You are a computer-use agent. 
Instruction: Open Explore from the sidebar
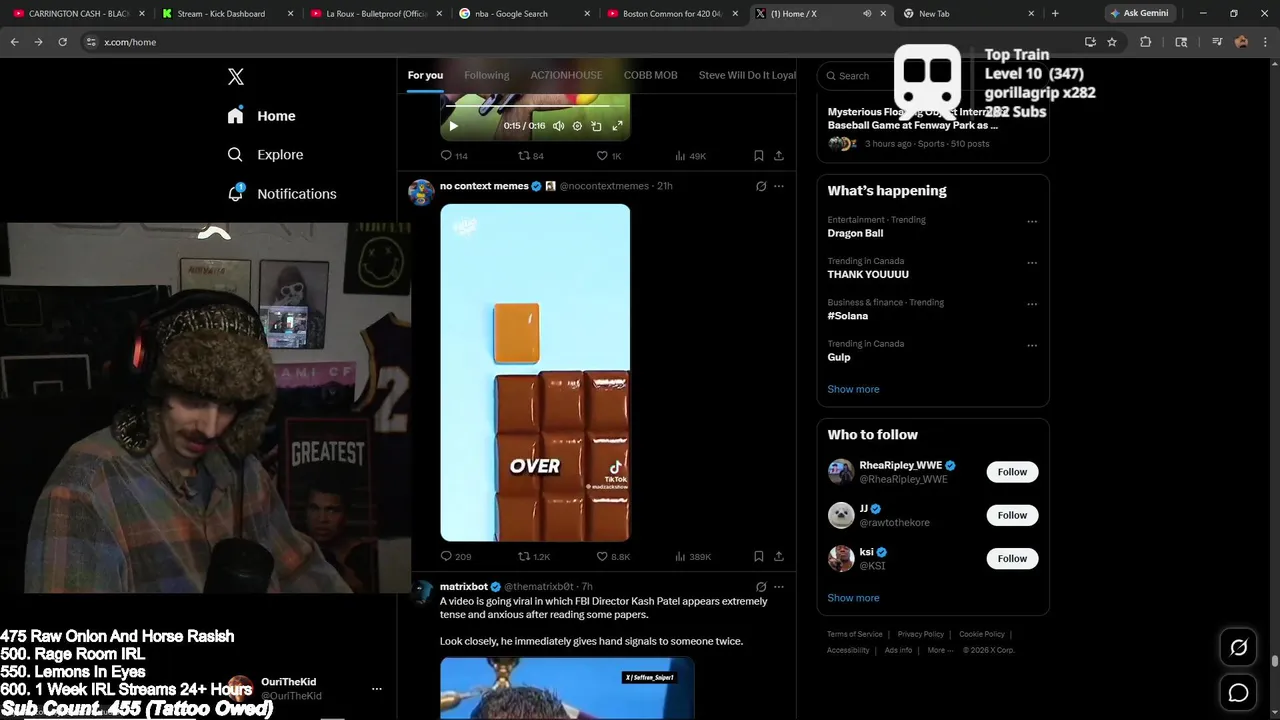(265, 155)
